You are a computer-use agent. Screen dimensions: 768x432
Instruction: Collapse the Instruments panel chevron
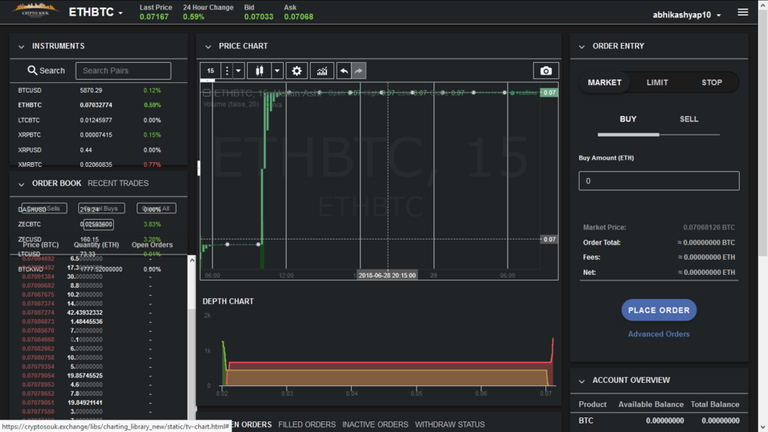click(21, 47)
